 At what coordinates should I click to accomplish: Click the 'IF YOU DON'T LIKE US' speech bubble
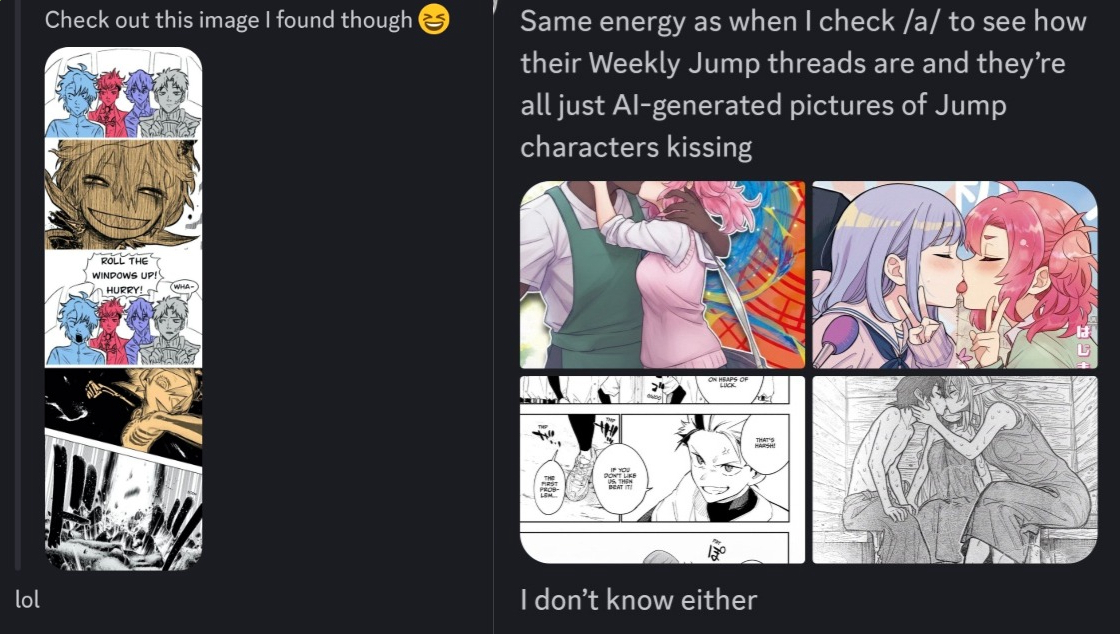(620, 479)
